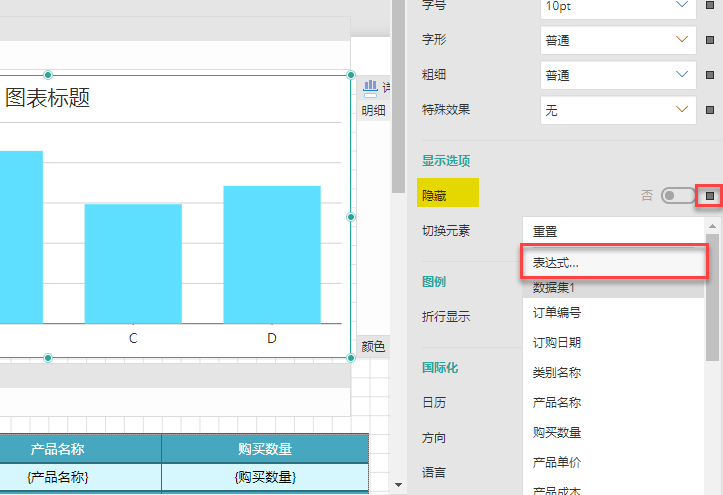This screenshot has height=495, width=723.
Task: Toggle the 隐藏 switch on
Action: (677, 196)
